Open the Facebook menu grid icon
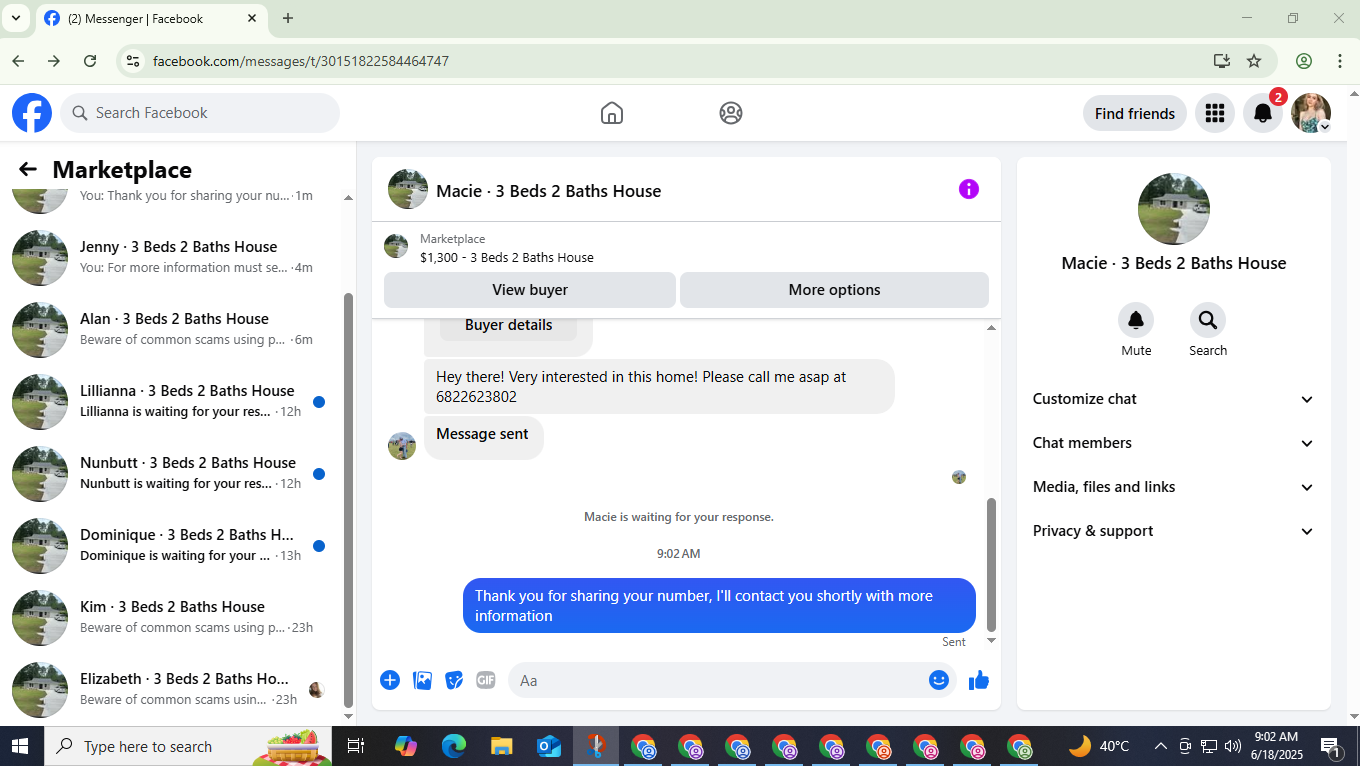1360x766 pixels. click(1215, 113)
